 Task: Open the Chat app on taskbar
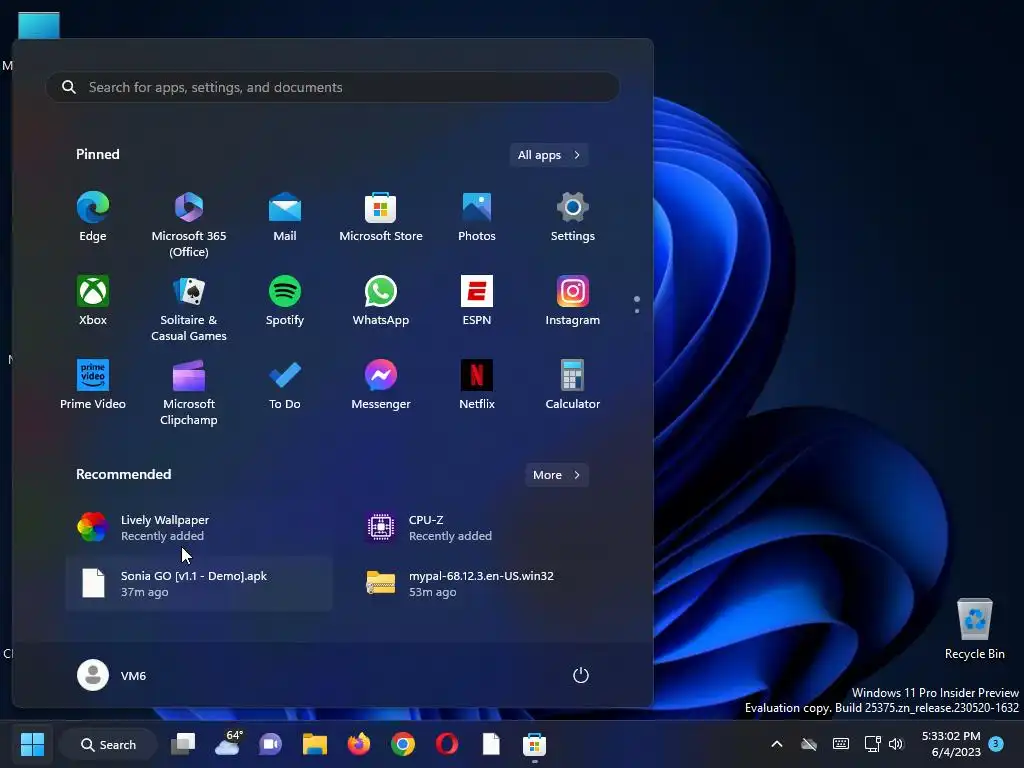pyautogui.click(x=271, y=744)
